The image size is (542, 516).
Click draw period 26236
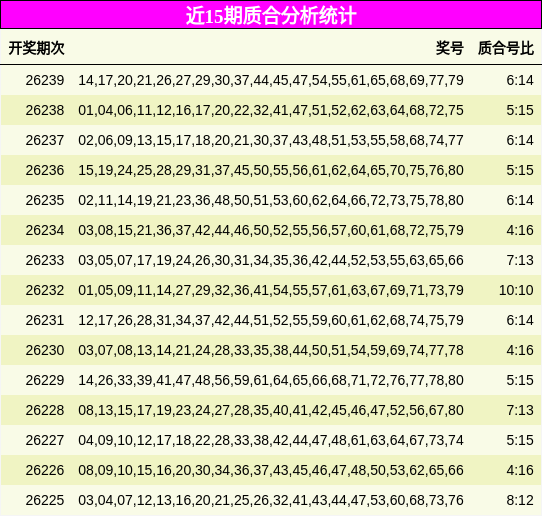45,170
